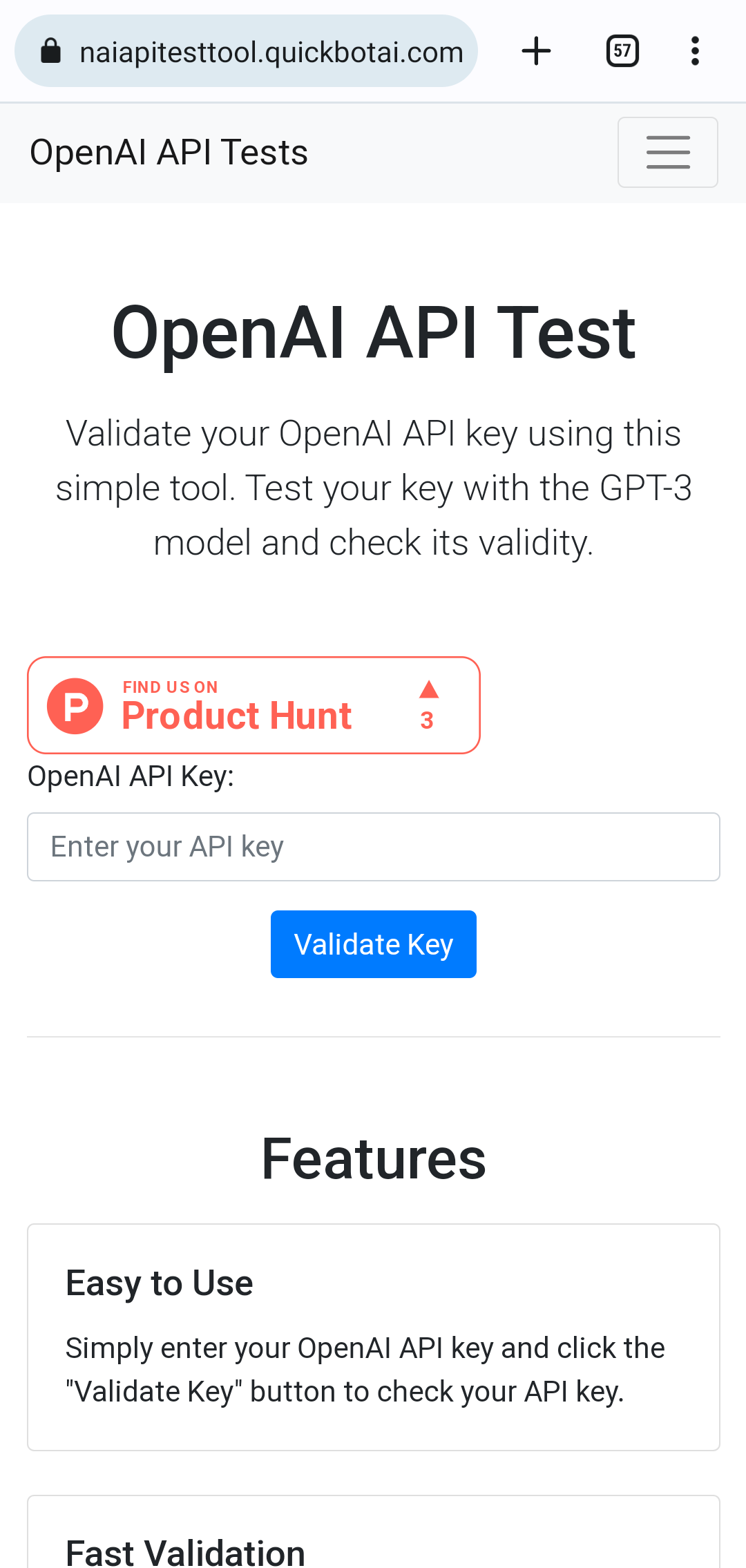Tap the lock icon in address bar
The image size is (746, 1568).
[51, 51]
